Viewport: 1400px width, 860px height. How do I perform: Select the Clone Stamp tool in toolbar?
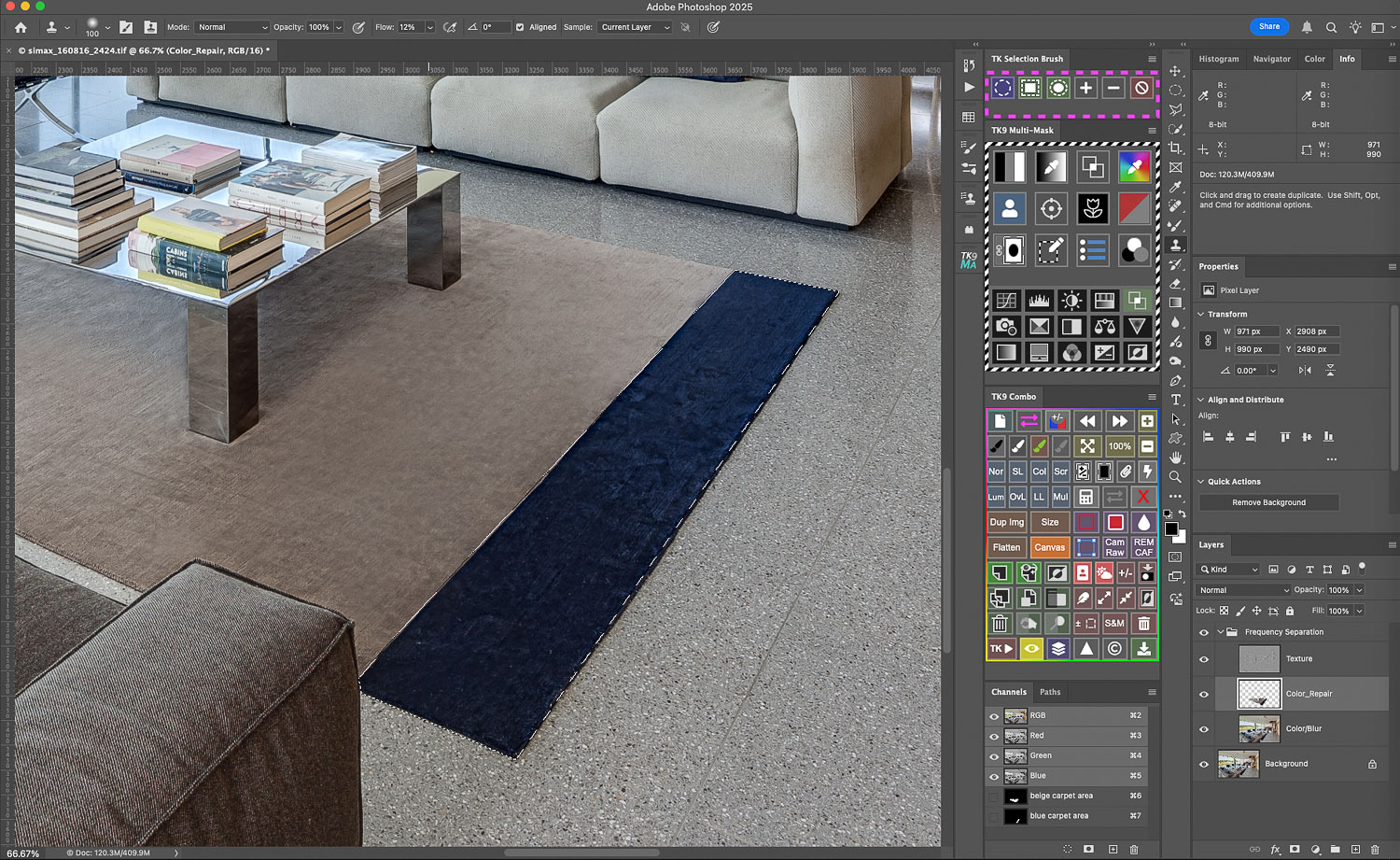pyautogui.click(x=1176, y=245)
